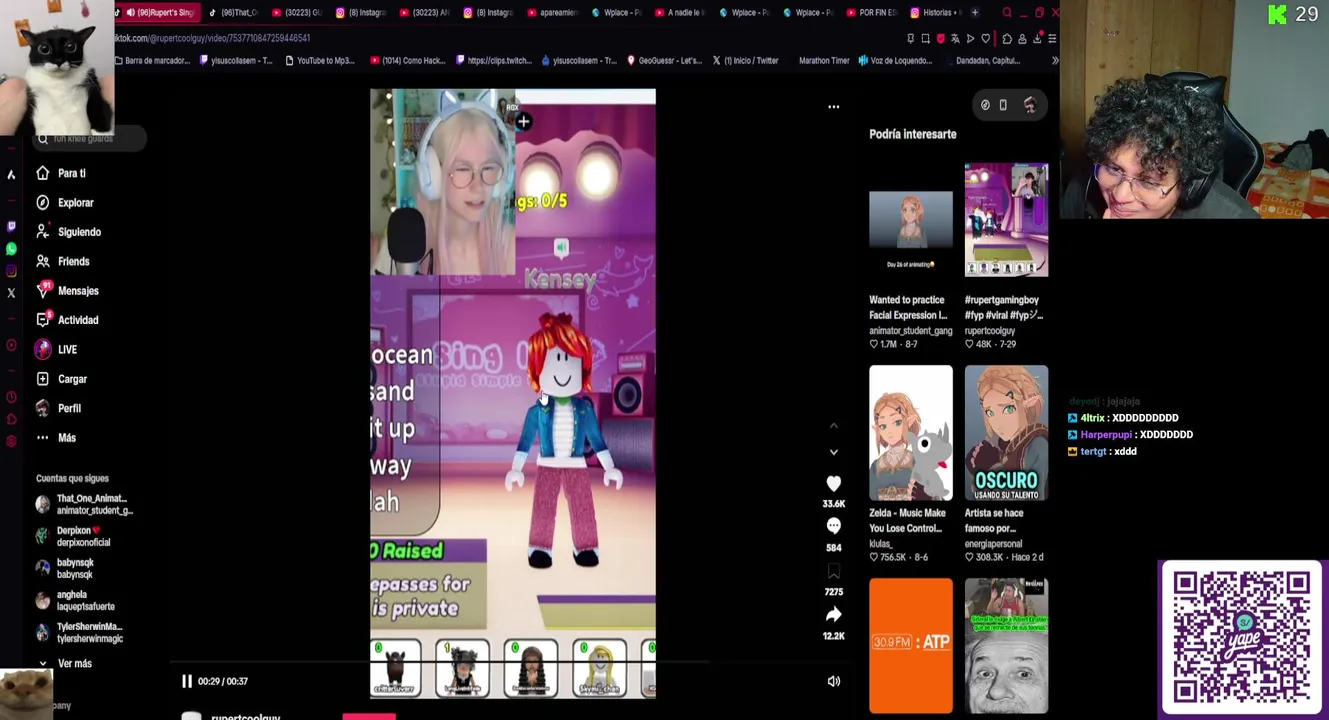The height and width of the screenshot is (720, 1329).
Task: Open YouTube to Mp3 bookmark
Action: [x=320, y=61]
